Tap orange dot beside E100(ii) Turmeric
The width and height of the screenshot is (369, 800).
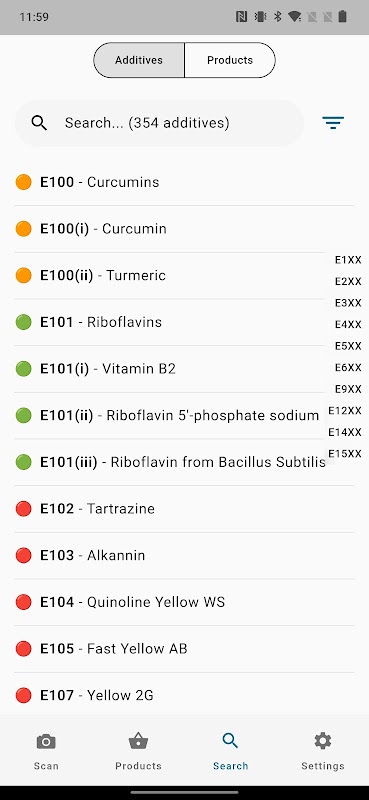[x=23, y=276]
